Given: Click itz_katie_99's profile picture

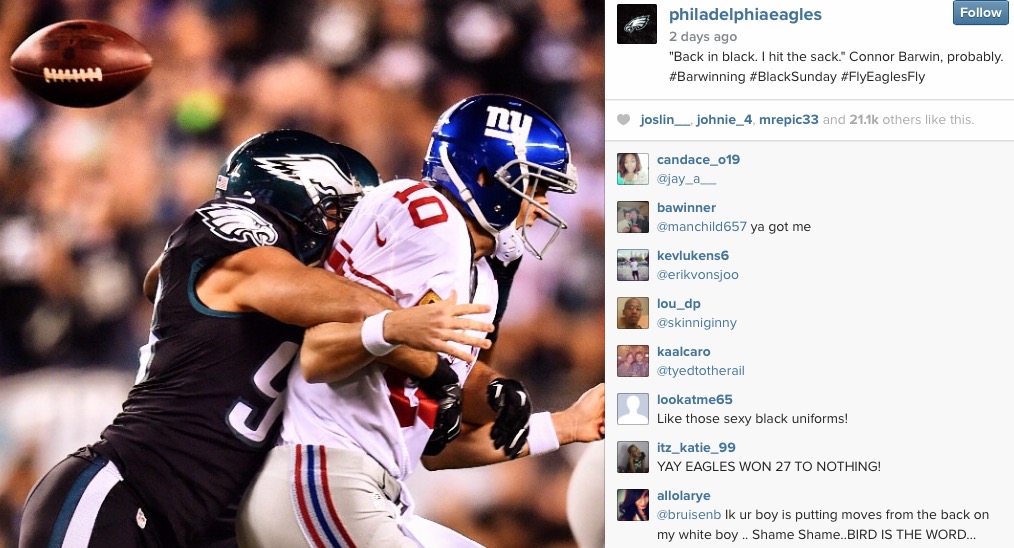Looking at the screenshot, I should [x=632, y=457].
